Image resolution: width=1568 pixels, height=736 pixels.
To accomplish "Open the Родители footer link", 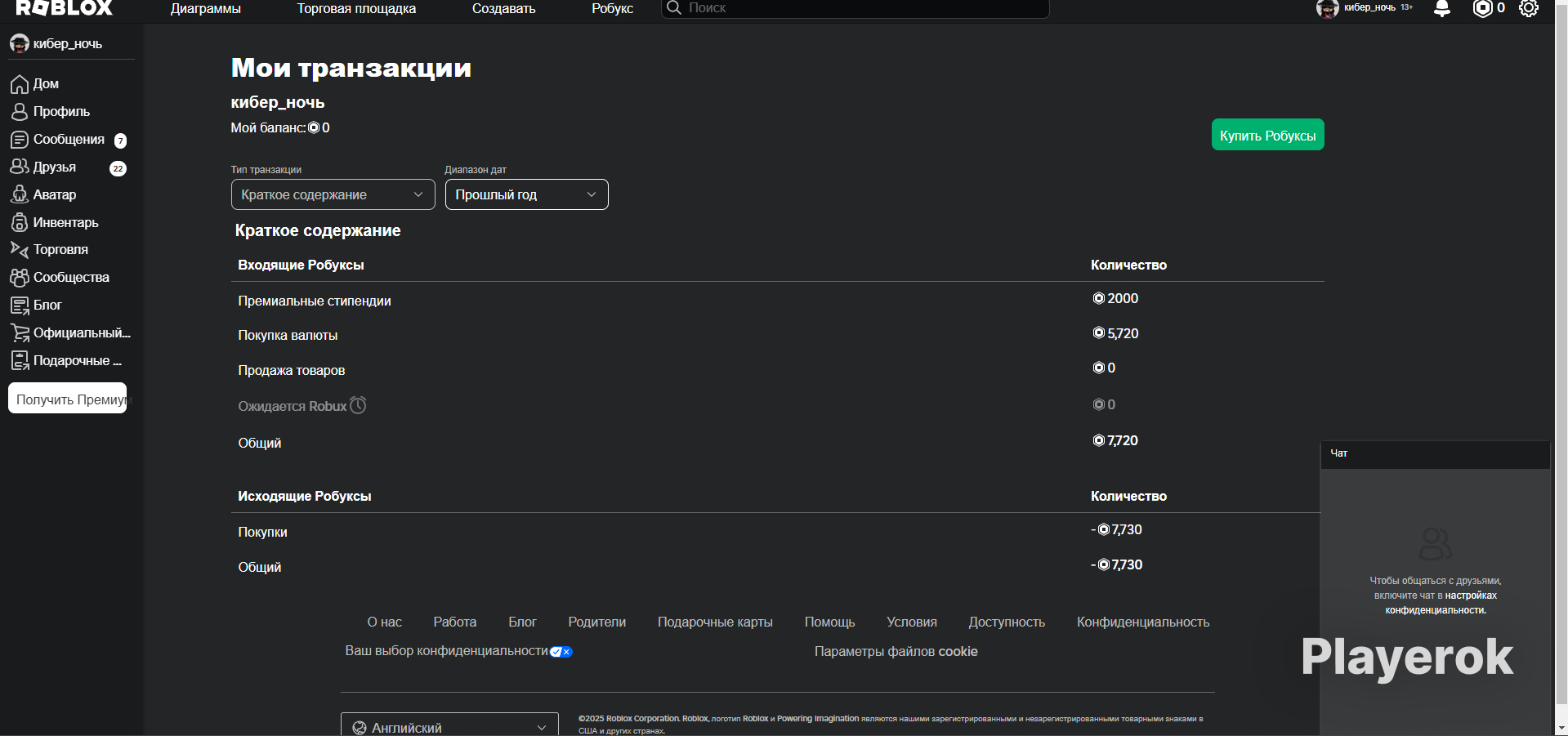I will (597, 622).
